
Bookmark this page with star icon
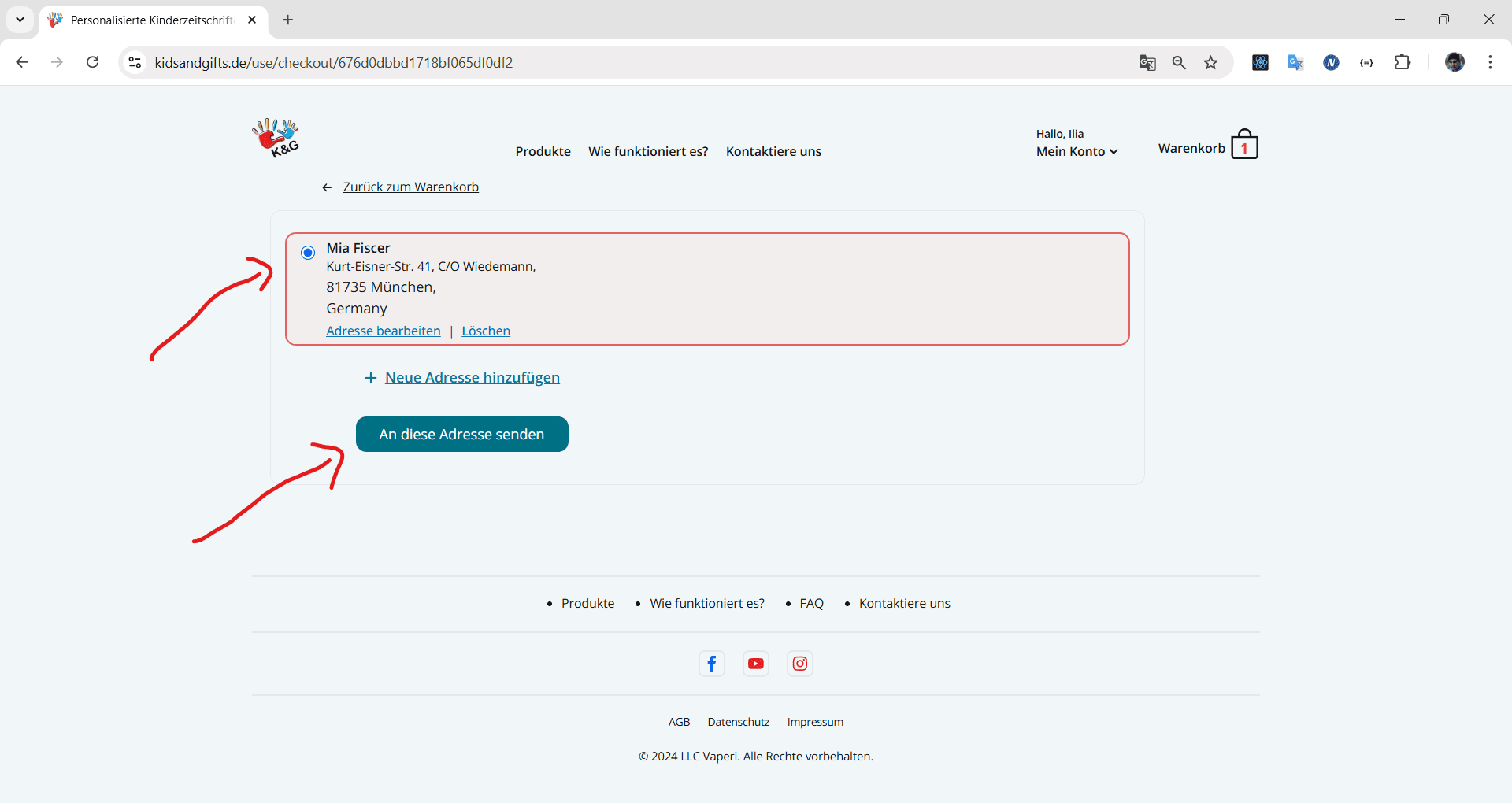click(x=1210, y=63)
